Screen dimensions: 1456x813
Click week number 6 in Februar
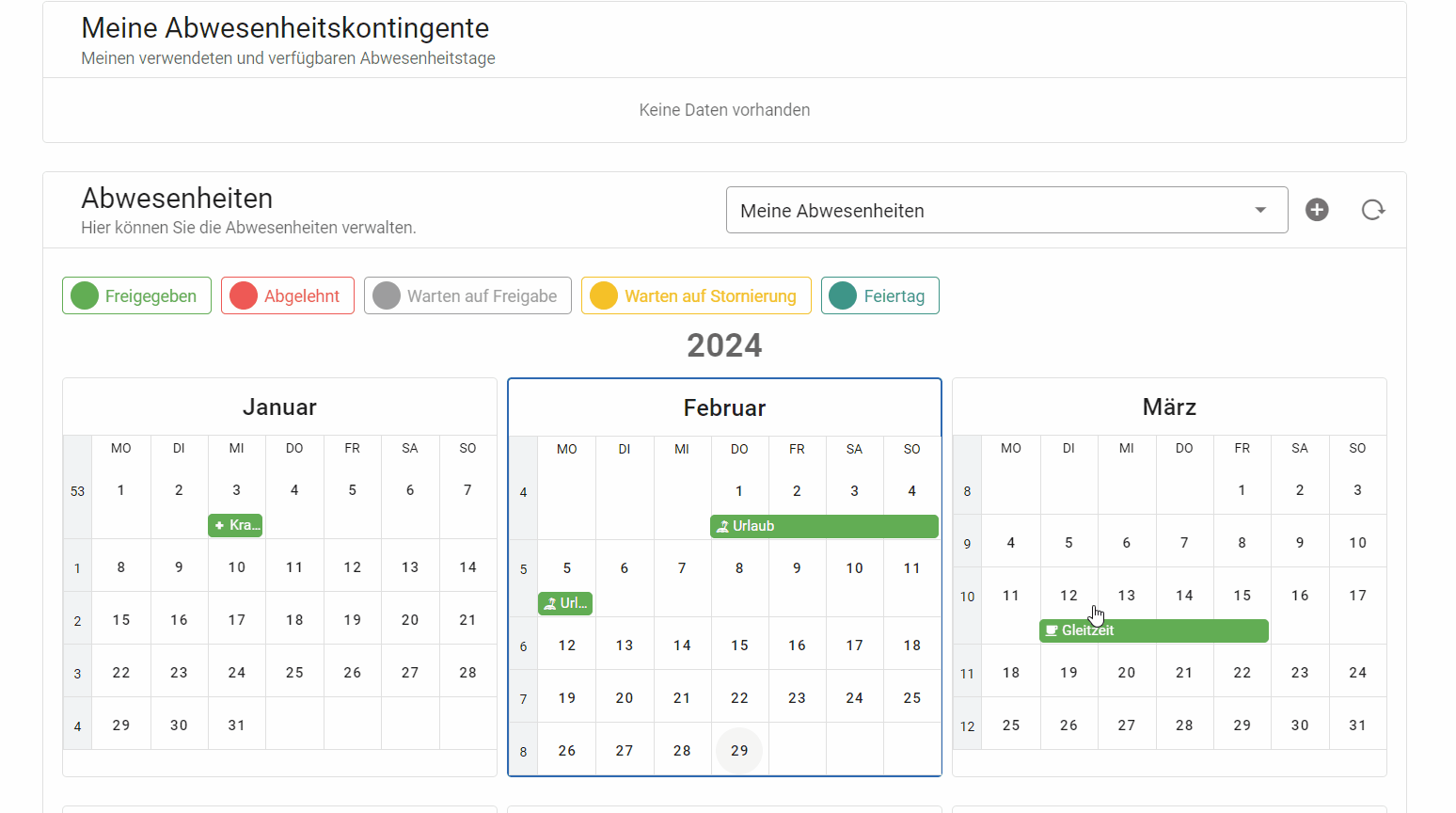tap(523, 646)
